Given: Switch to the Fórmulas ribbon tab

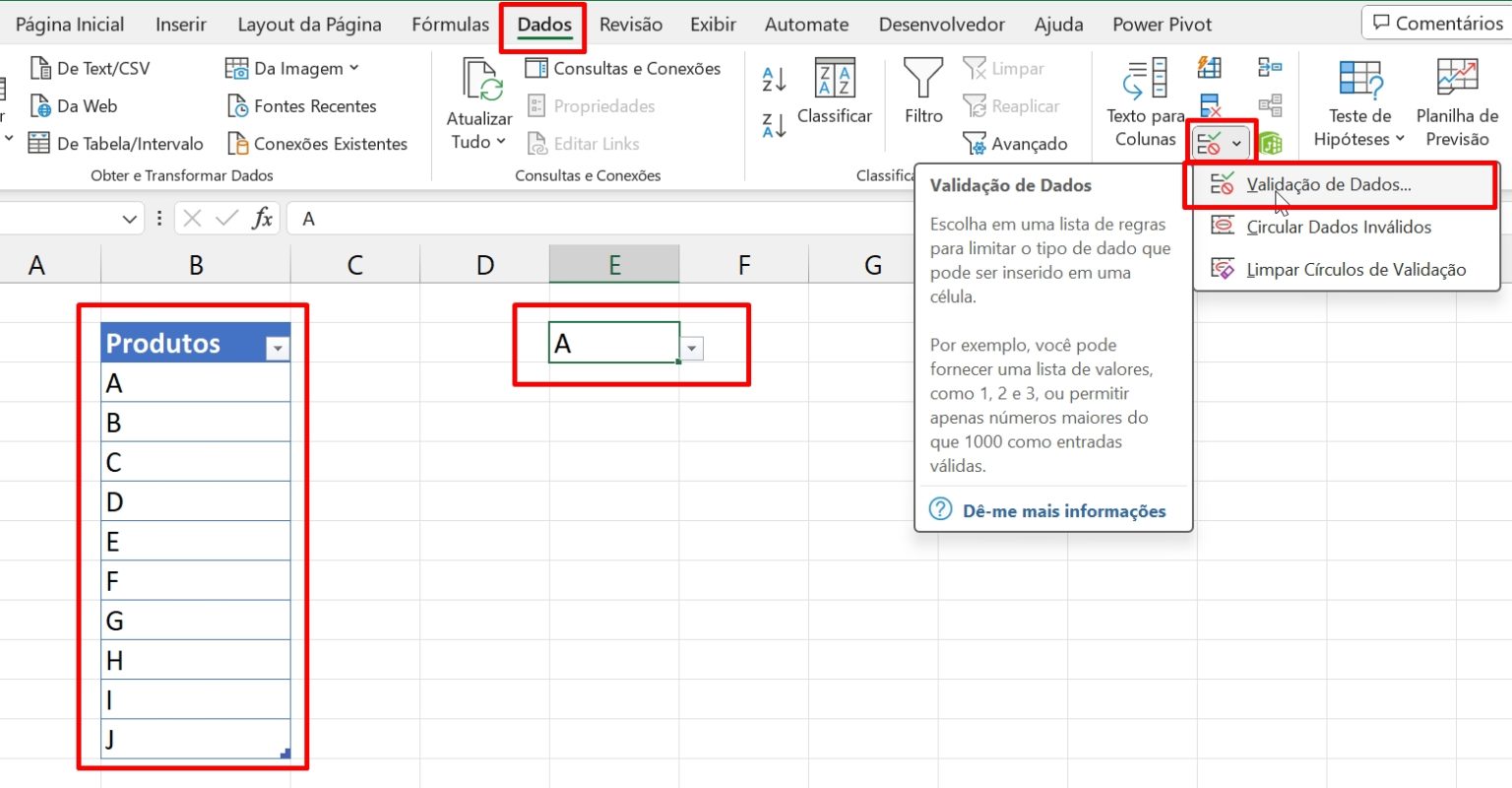Looking at the screenshot, I should 449,24.
